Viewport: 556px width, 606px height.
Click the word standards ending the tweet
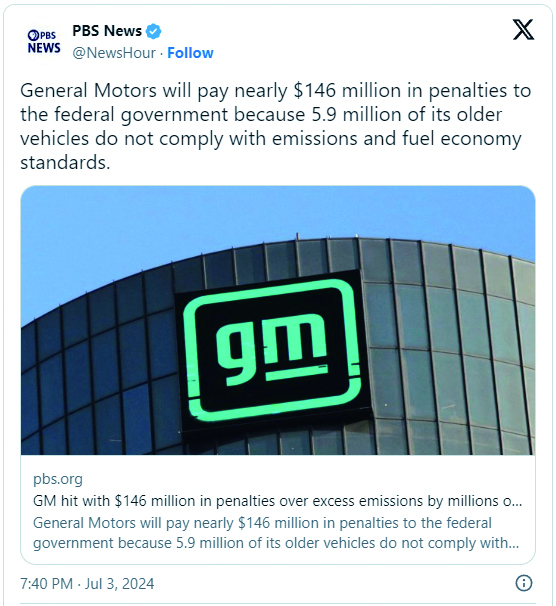pos(65,163)
